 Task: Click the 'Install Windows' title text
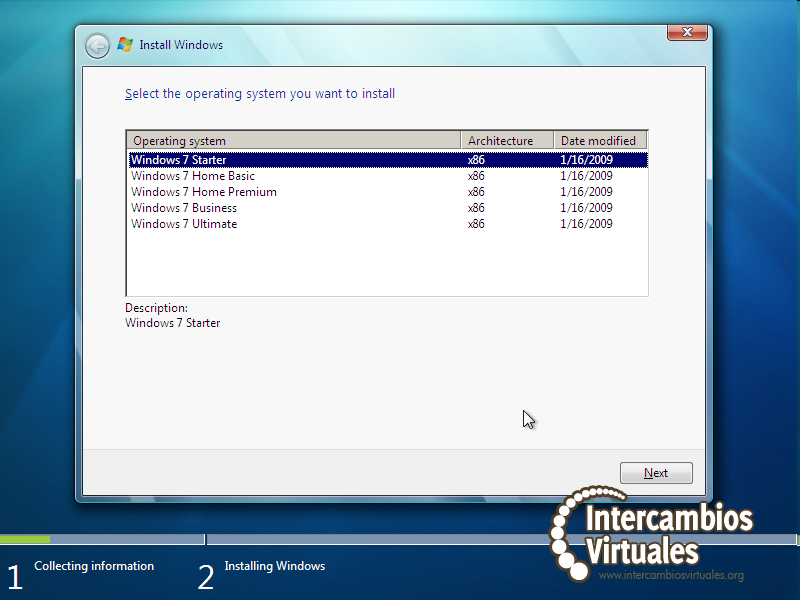point(181,45)
